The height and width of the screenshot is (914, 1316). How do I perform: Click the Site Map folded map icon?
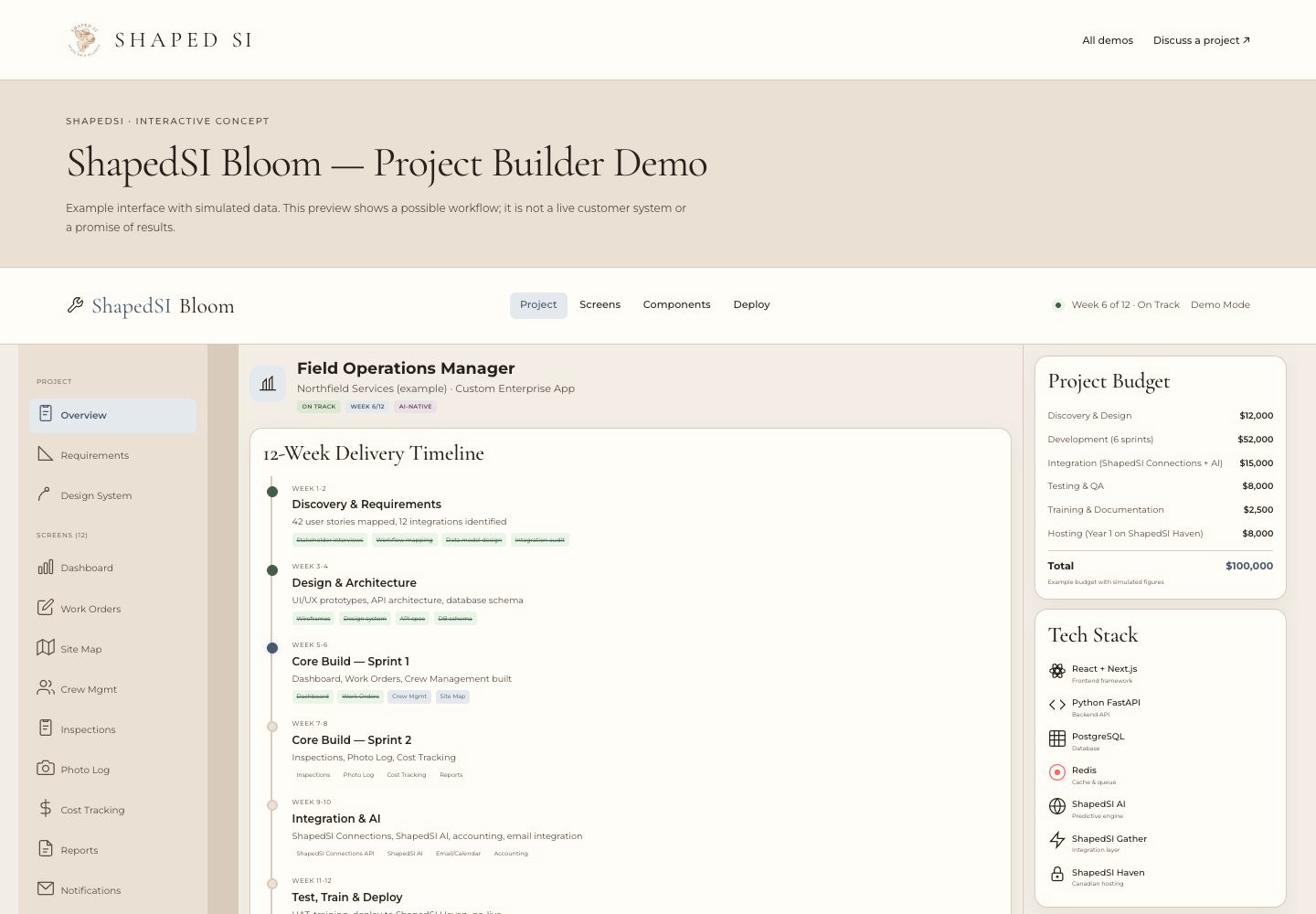pos(46,648)
